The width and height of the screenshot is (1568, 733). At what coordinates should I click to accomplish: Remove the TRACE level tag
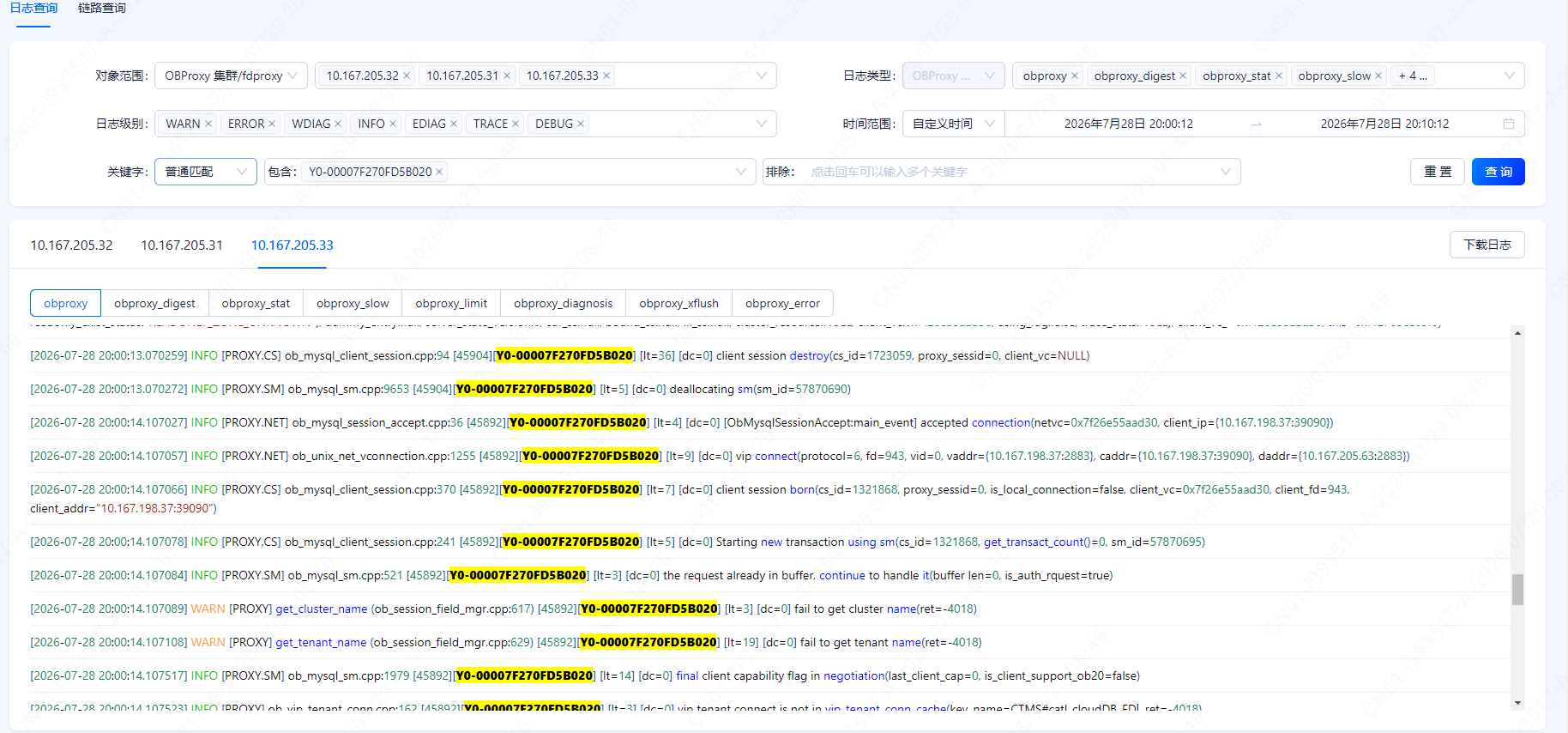pos(516,124)
